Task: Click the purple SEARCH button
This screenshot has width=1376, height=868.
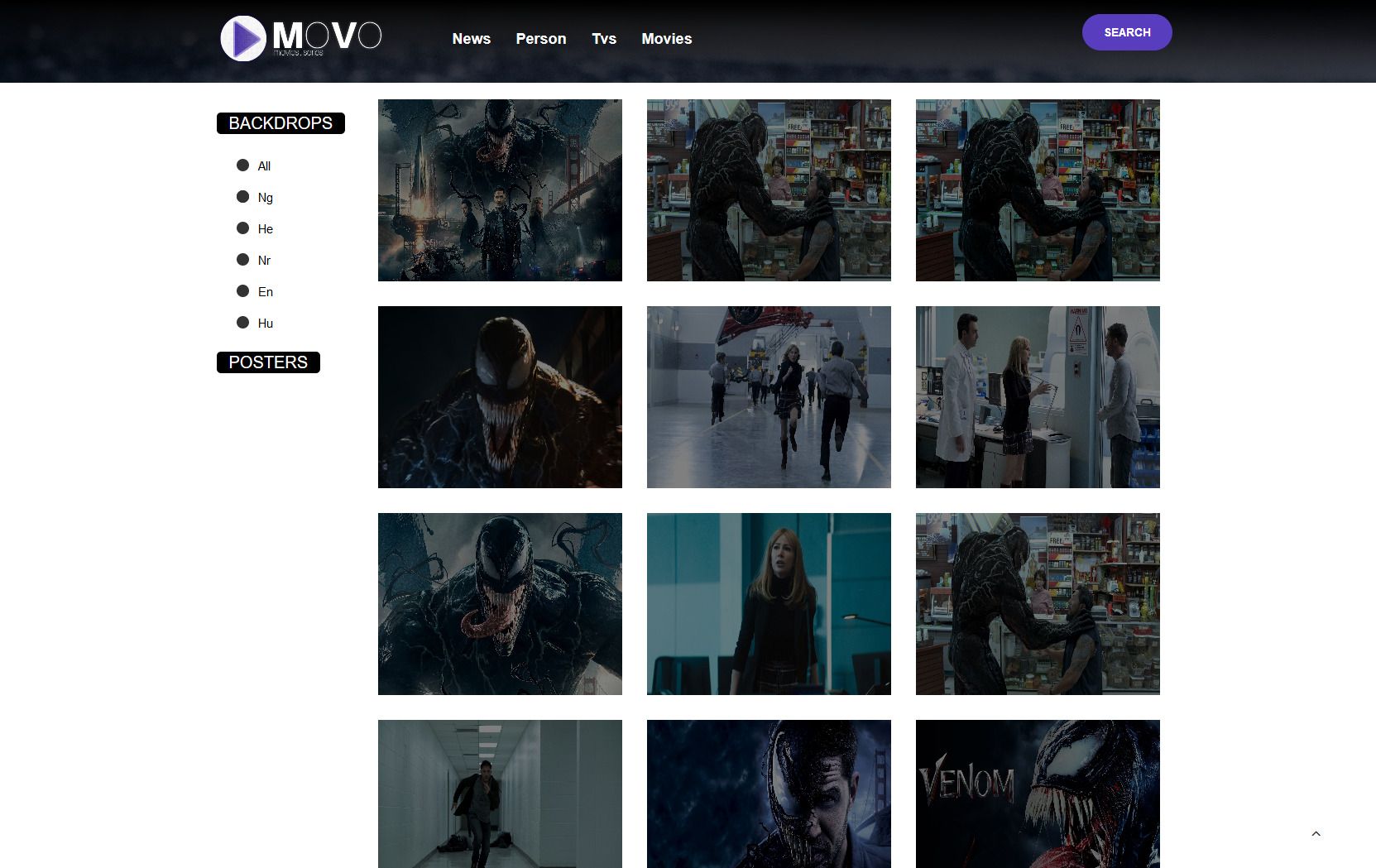Action: pos(1127,32)
